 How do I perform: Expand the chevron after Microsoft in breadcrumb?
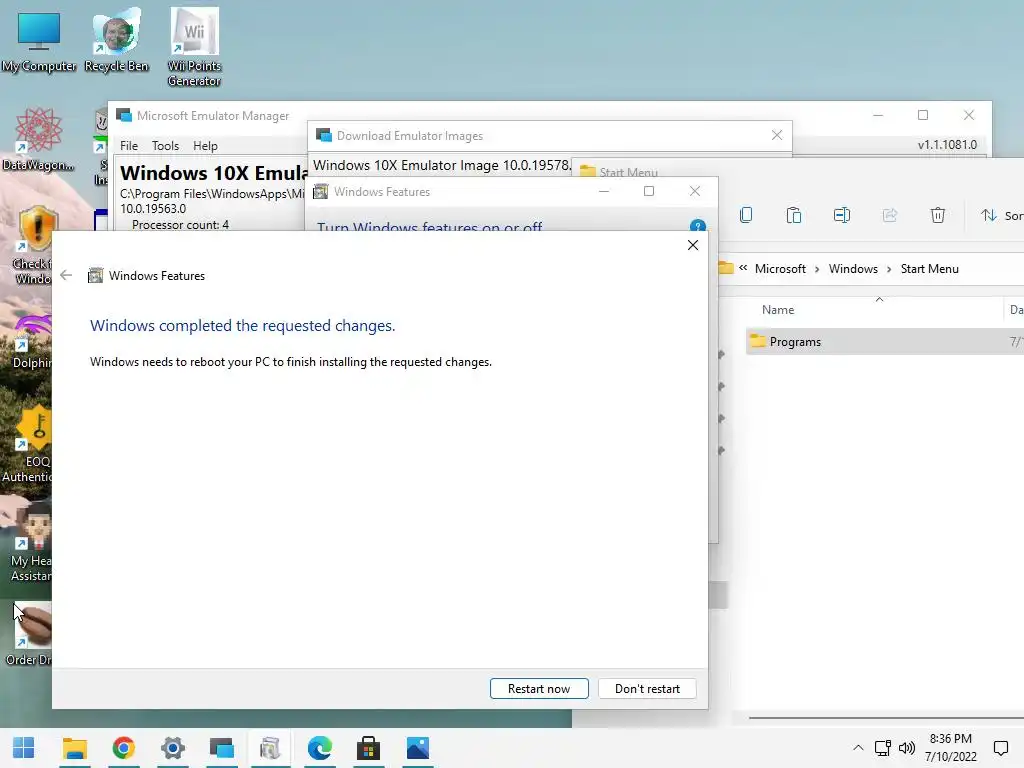pyautogui.click(x=817, y=269)
